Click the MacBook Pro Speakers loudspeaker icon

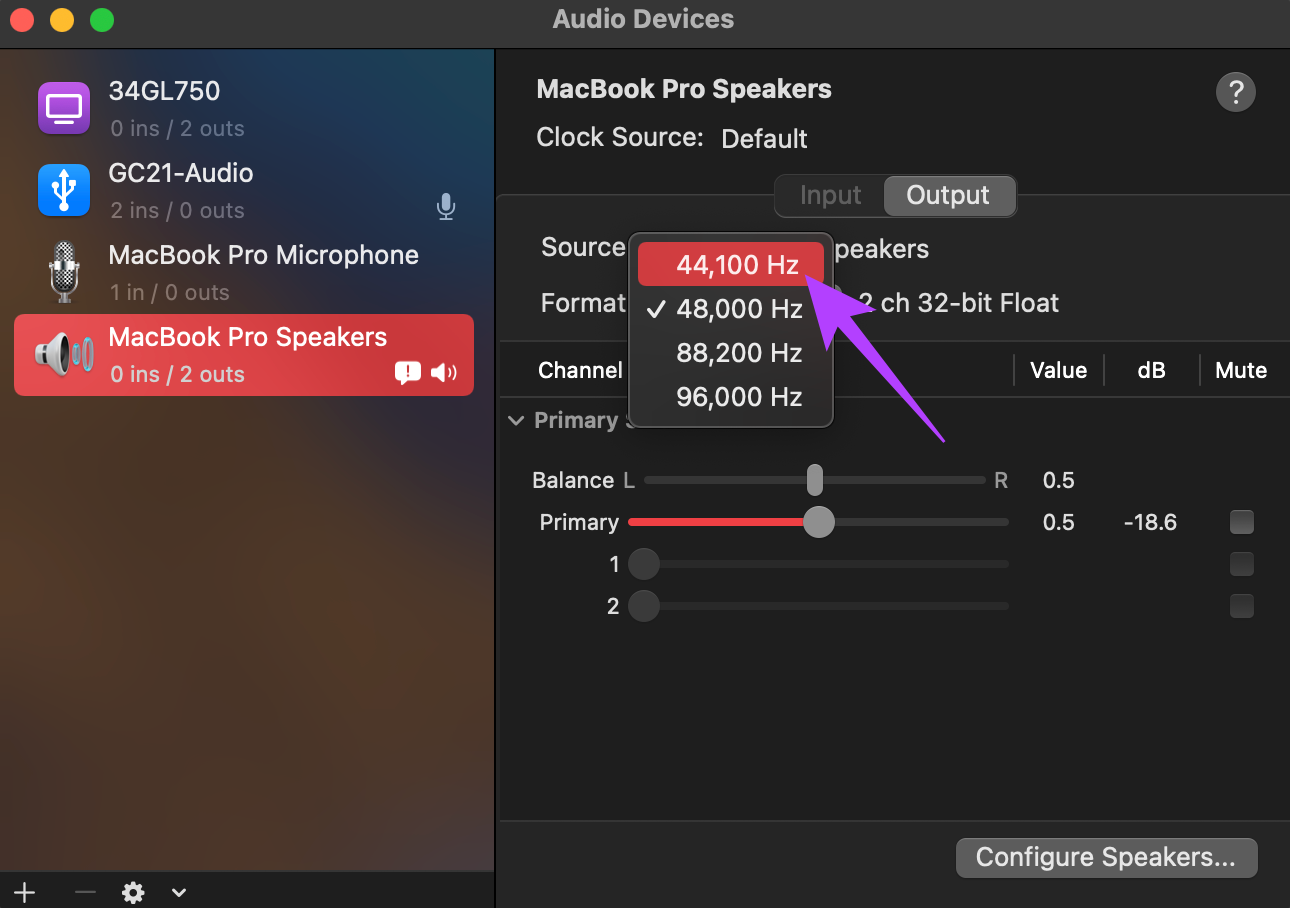pos(64,354)
